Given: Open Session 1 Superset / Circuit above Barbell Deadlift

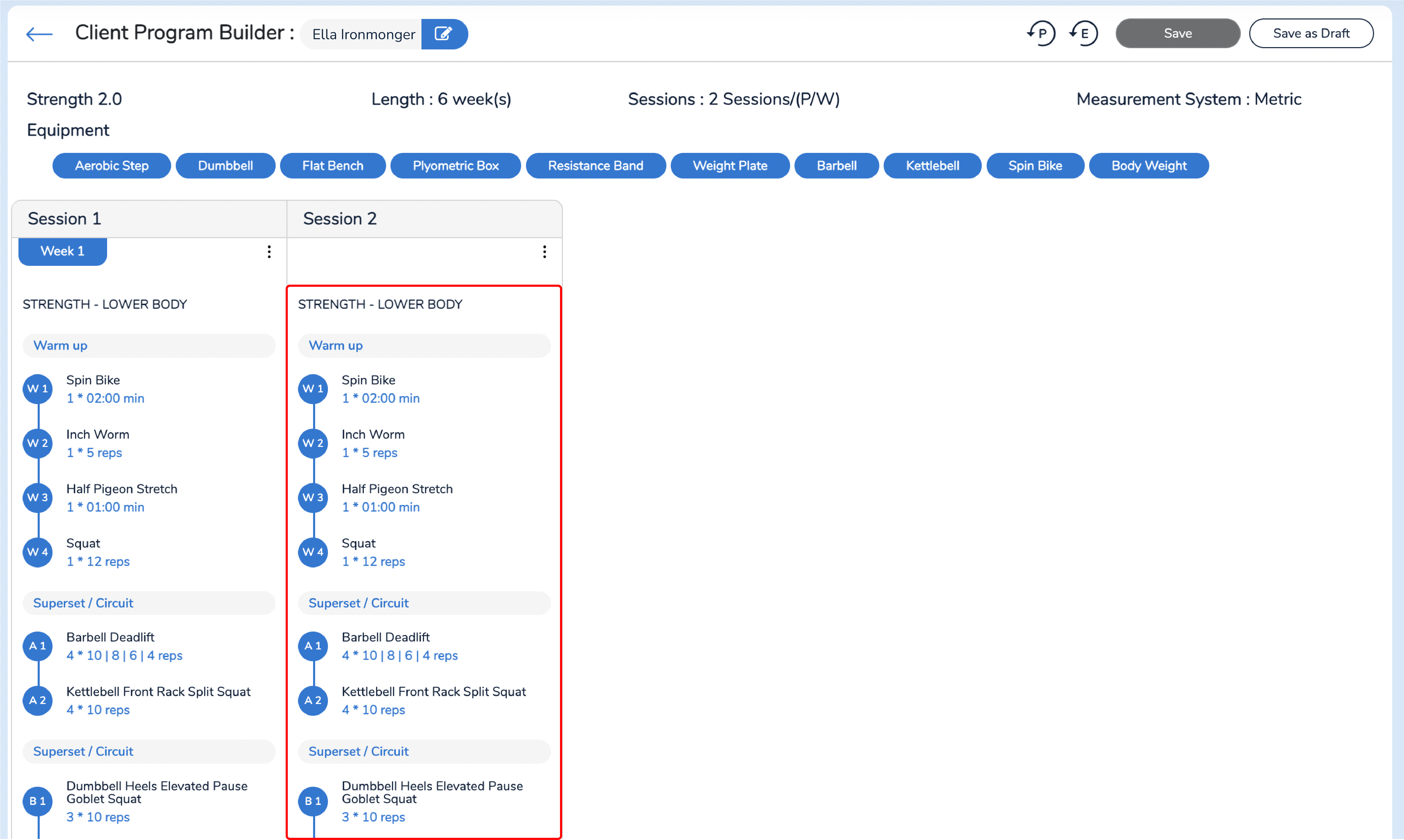Looking at the screenshot, I should click(149, 603).
